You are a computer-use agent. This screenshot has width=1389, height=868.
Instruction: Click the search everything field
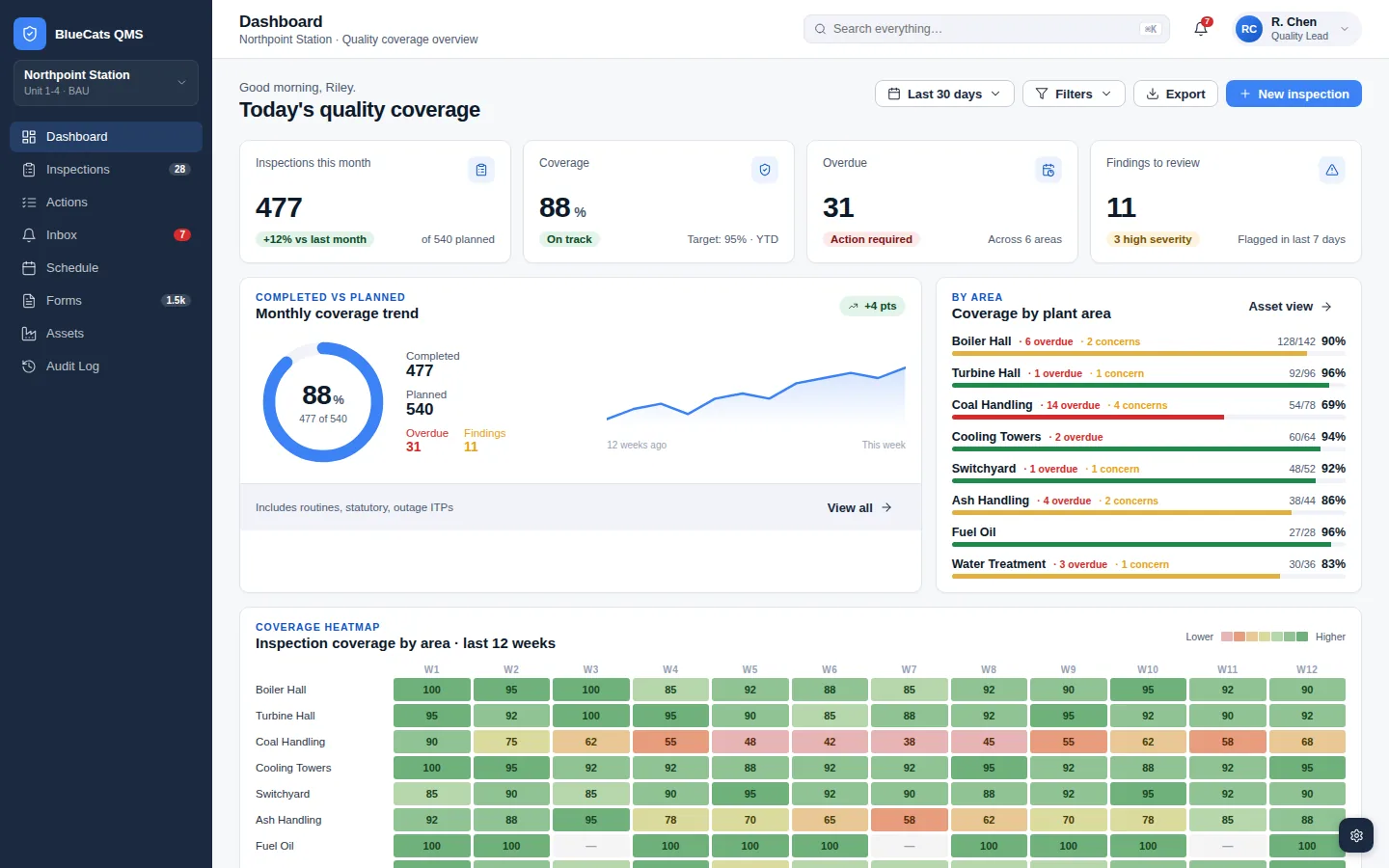tap(986, 29)
